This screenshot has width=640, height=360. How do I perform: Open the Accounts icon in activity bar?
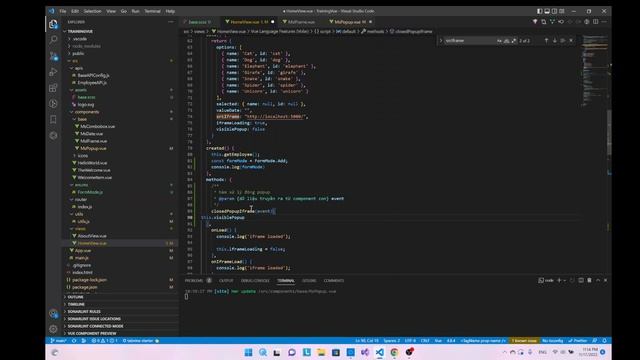(x=53, y=313)
